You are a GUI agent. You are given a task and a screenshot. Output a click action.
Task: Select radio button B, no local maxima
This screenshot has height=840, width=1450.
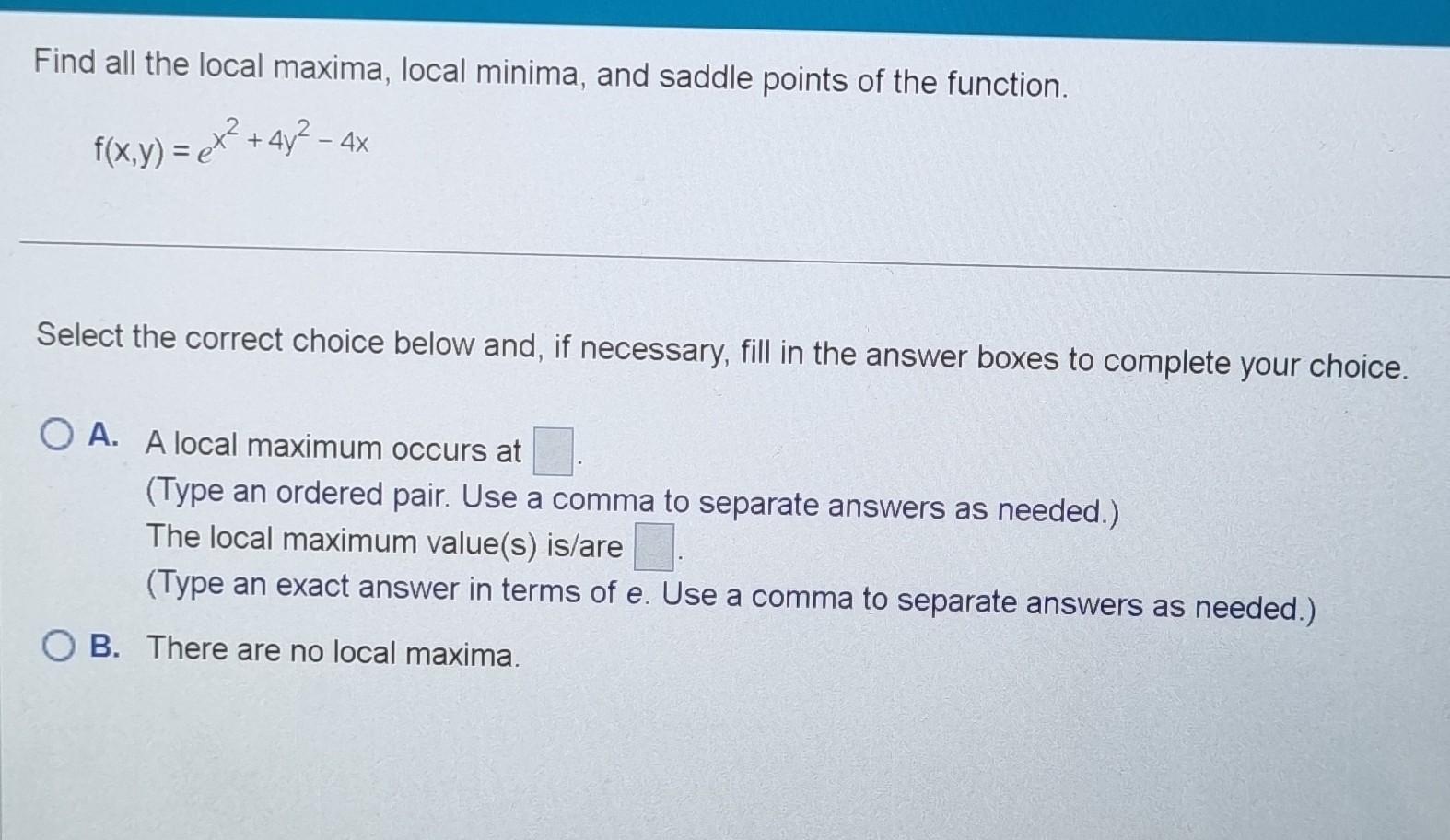[x=61, y=646]
